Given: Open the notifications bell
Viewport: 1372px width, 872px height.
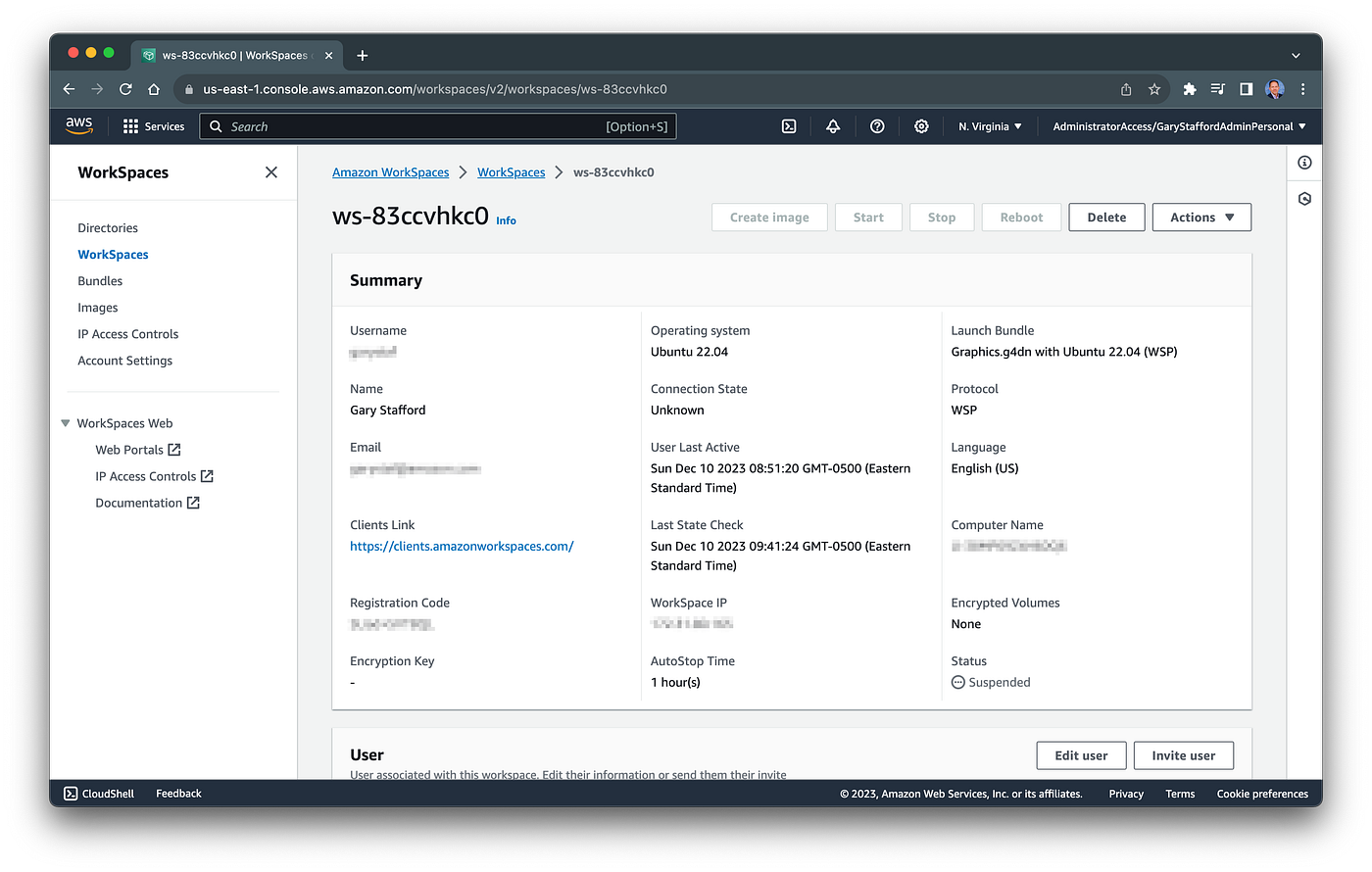Looking at the screenshot, I should (x=833, y=126).
